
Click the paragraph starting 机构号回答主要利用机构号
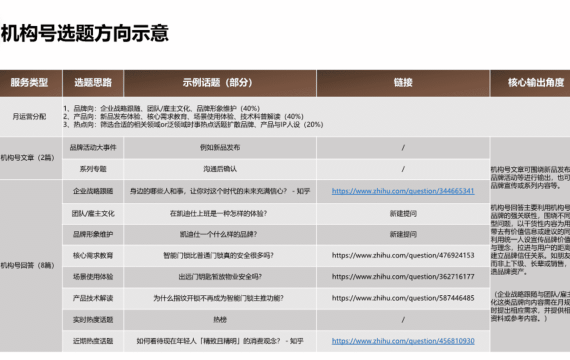click(x=530, y=239)
